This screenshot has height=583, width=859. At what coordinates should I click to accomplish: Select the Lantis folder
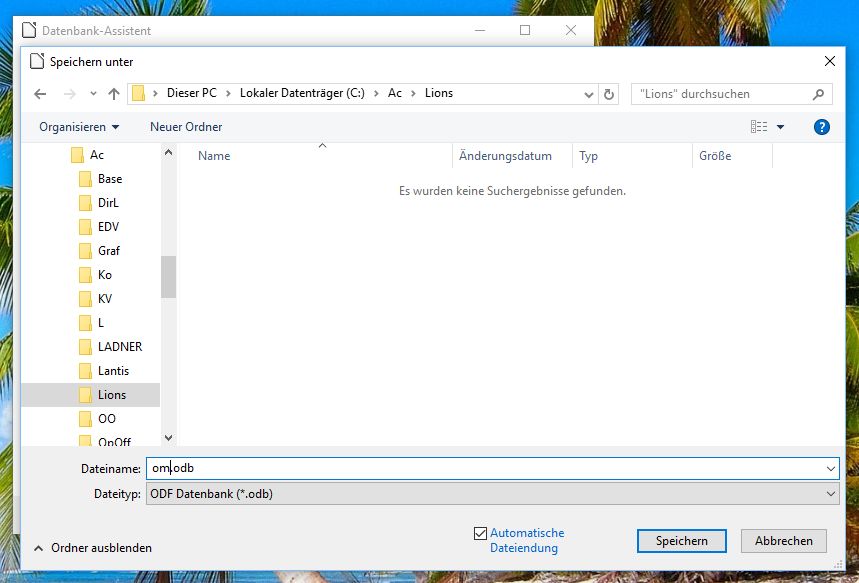click(x=104, y=371)
